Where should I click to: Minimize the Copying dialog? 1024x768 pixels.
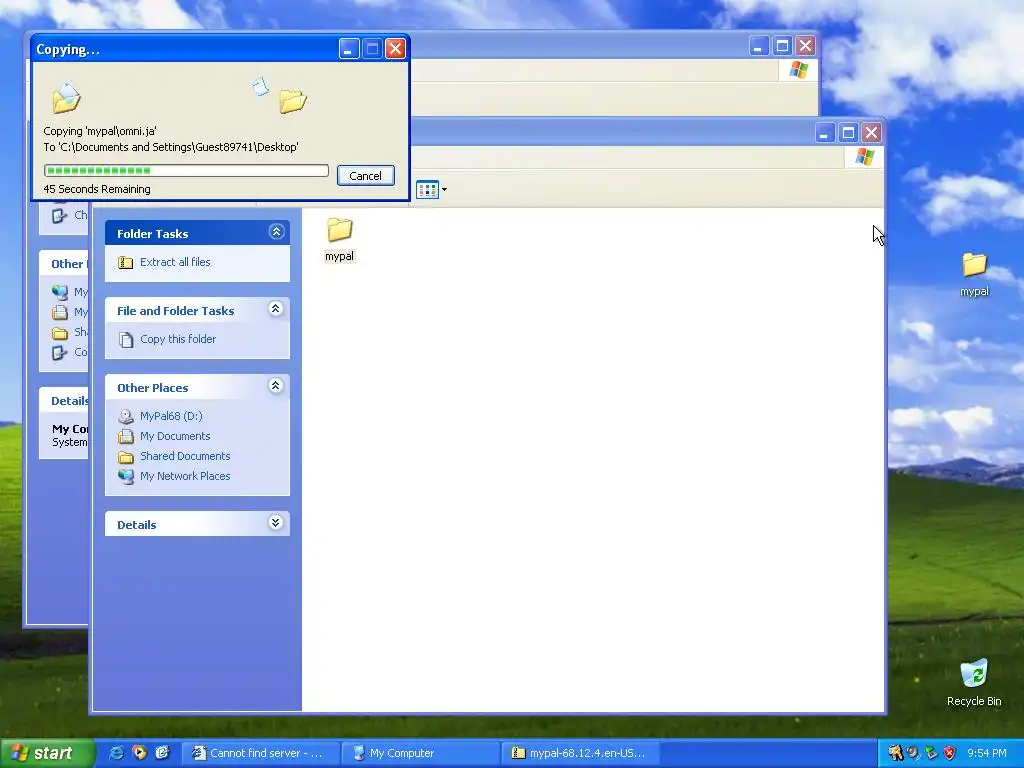349,48
